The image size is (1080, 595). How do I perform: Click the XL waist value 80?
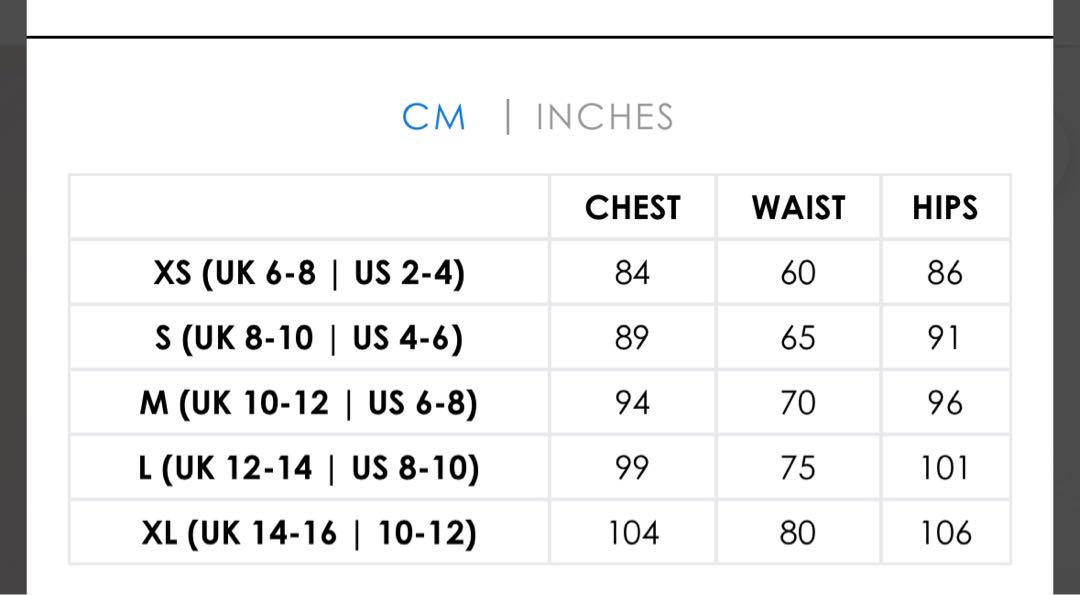tap(798, 533)
